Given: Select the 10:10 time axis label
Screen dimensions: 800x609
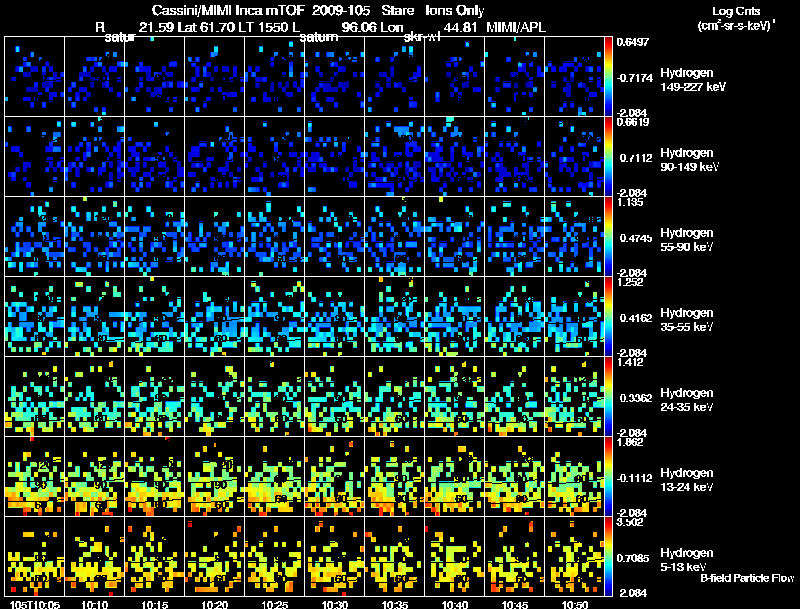Looking at the screenshot, I should 94,604.
